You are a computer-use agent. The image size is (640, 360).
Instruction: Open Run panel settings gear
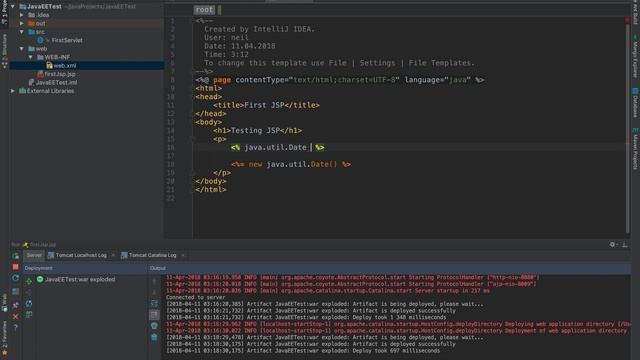click(x=613, y=244)
